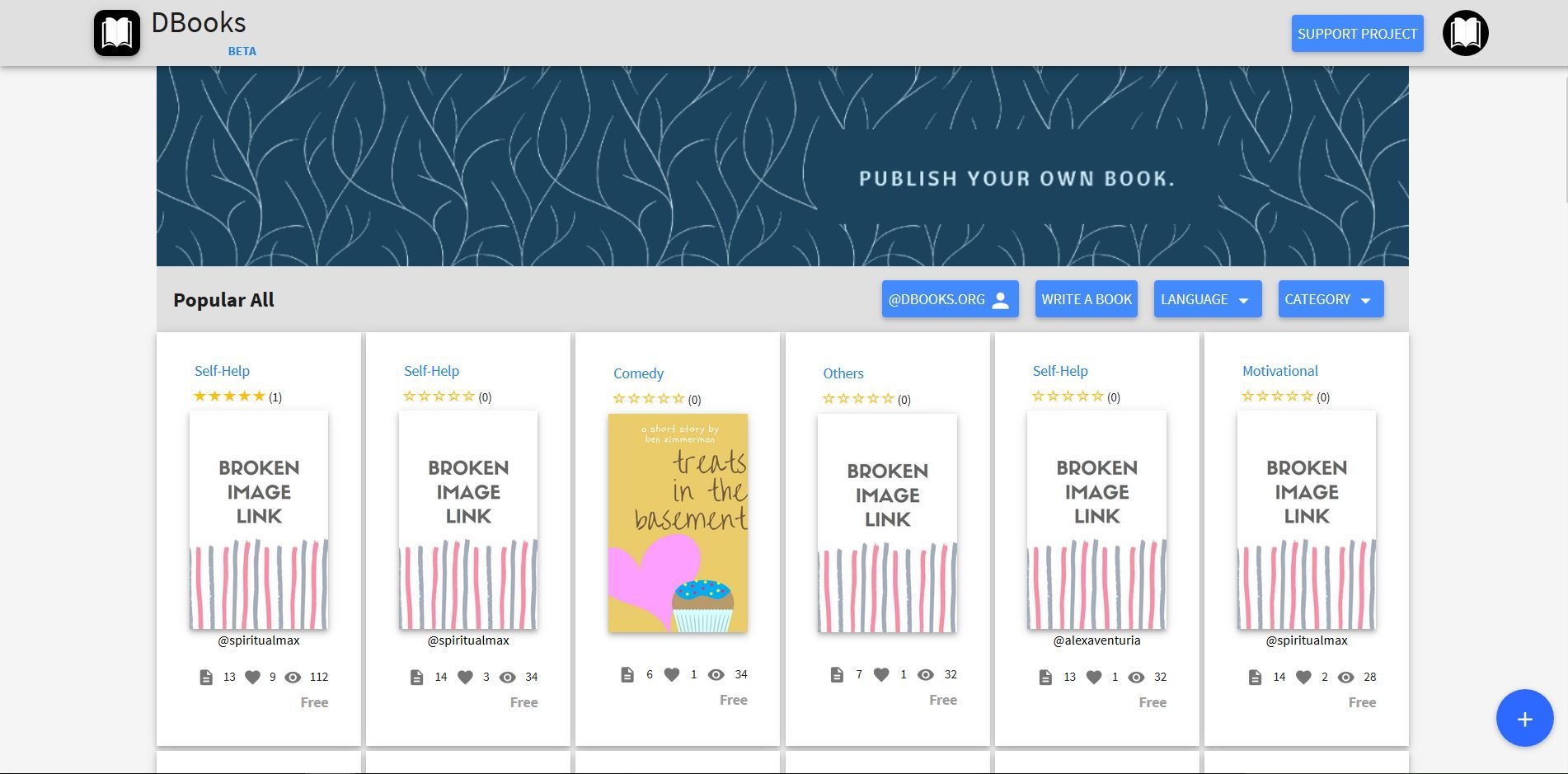Click star rating on Comedy book
Screen dimensions: 1568x774
click(x=648, y=398)
